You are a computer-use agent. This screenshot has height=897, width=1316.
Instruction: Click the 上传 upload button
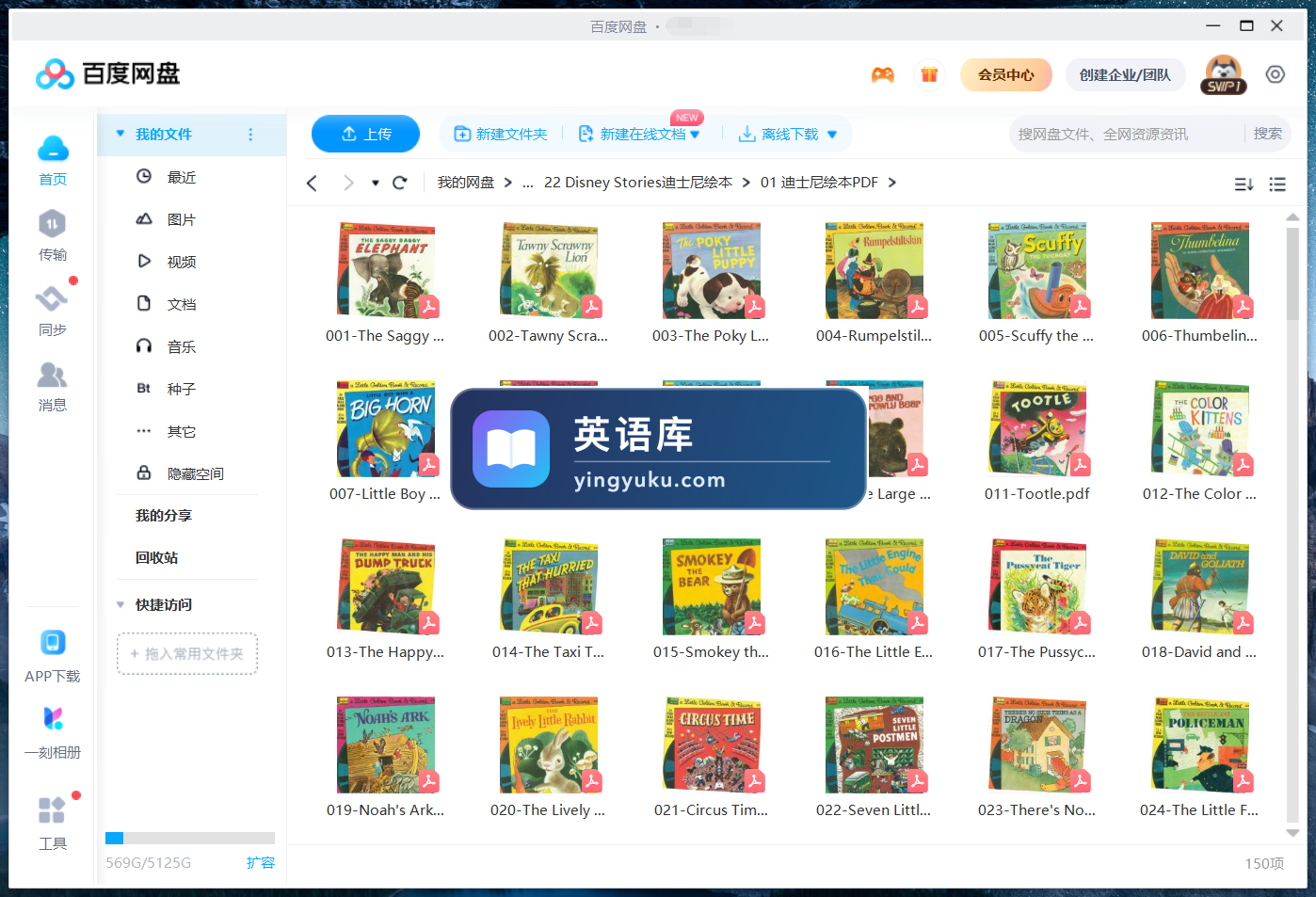(365, 134)
